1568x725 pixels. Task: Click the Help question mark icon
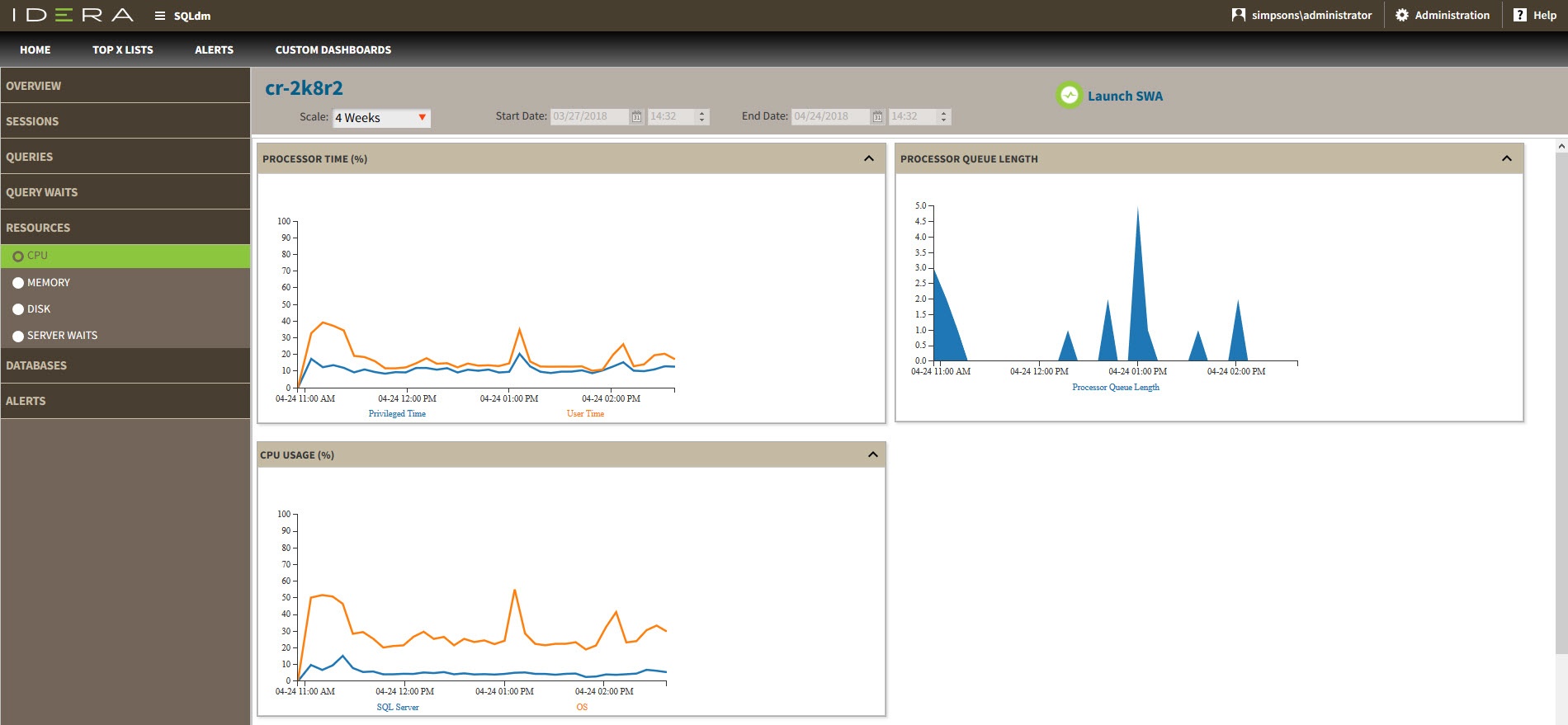(1519, 15)
